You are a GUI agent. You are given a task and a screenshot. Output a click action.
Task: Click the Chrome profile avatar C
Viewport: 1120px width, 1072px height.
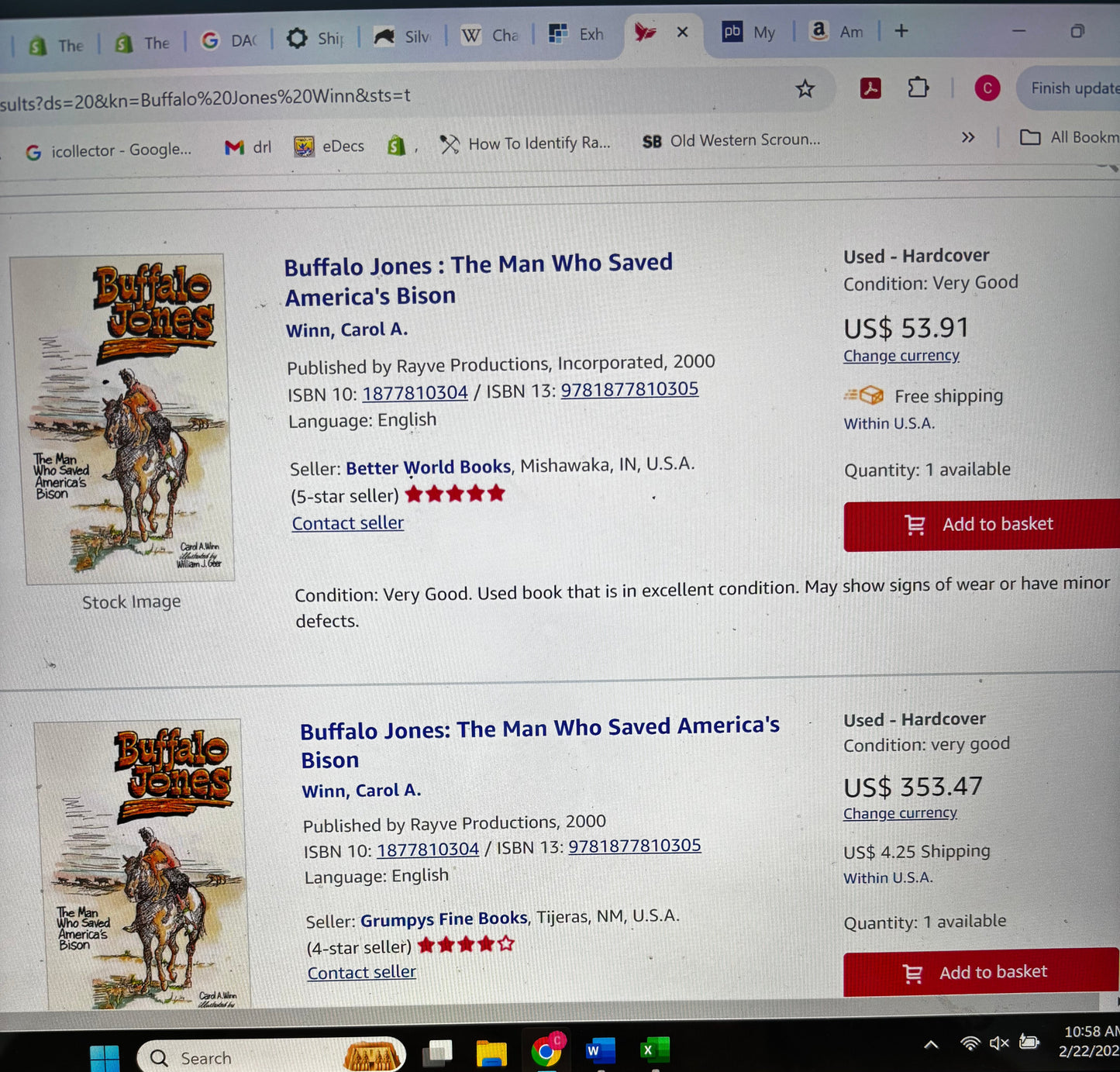coord(987,88)
